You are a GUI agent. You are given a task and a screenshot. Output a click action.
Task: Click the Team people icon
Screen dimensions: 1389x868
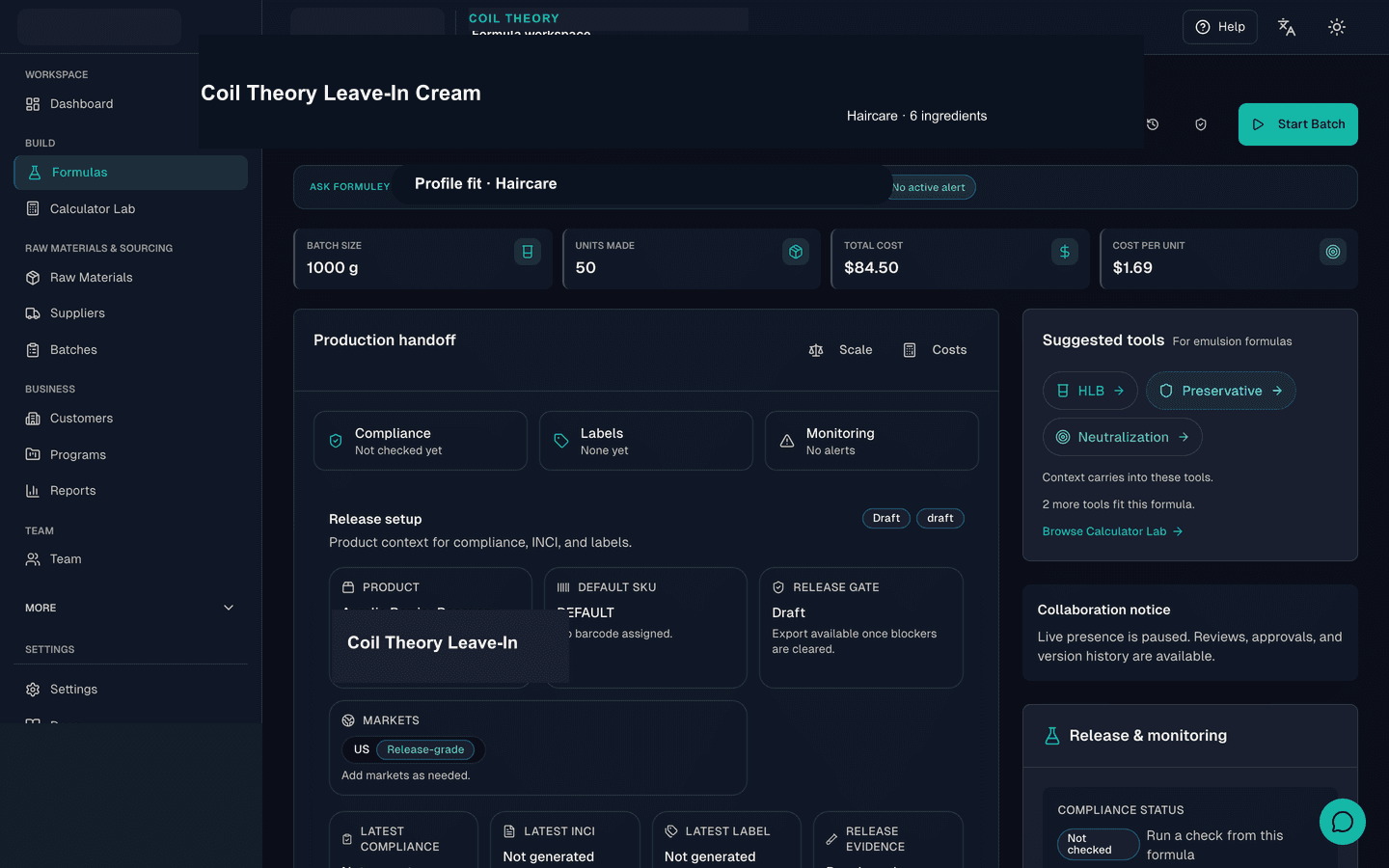(33, 559)
